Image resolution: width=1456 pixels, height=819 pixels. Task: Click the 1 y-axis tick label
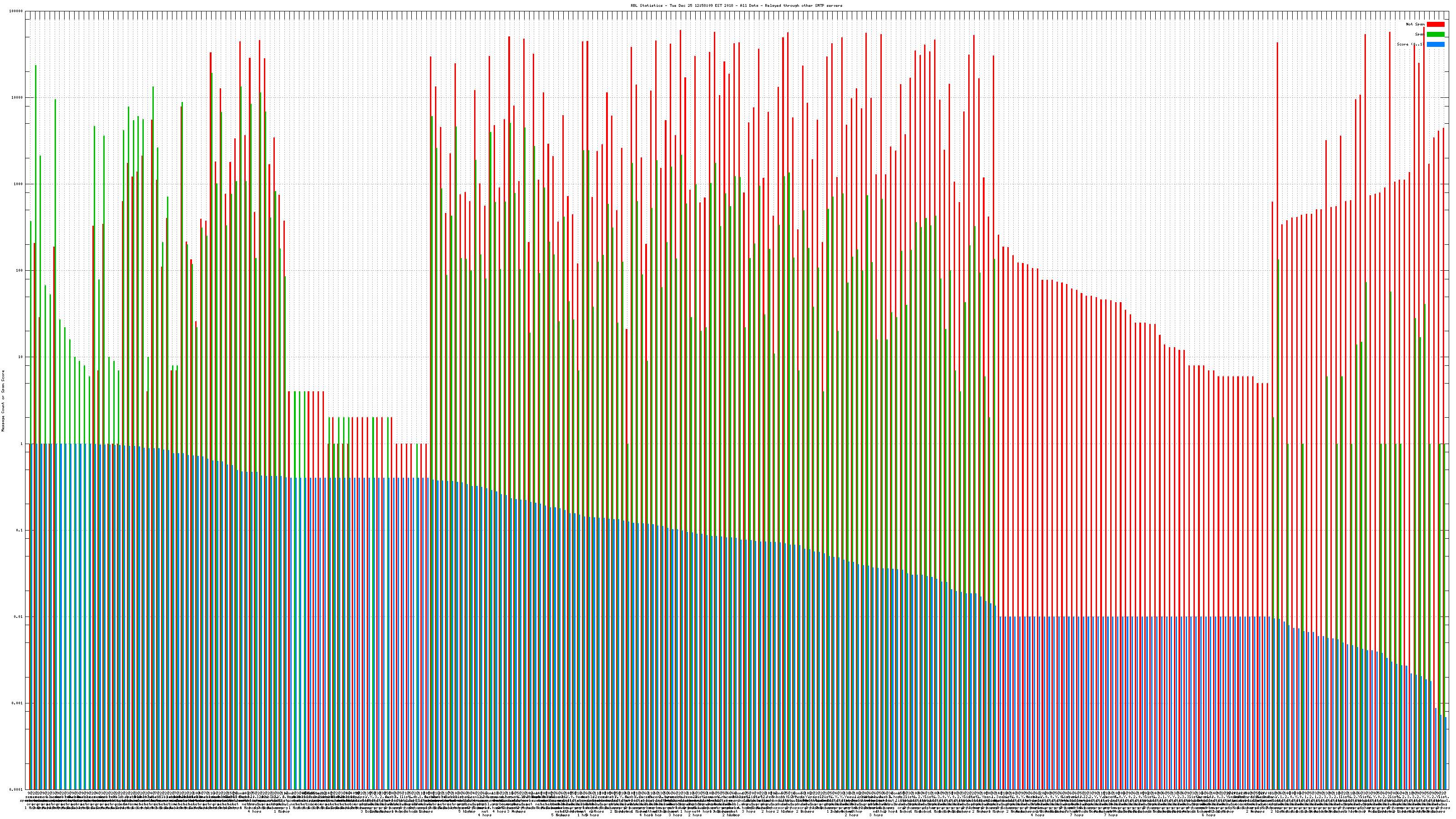[x=22, y=444]
